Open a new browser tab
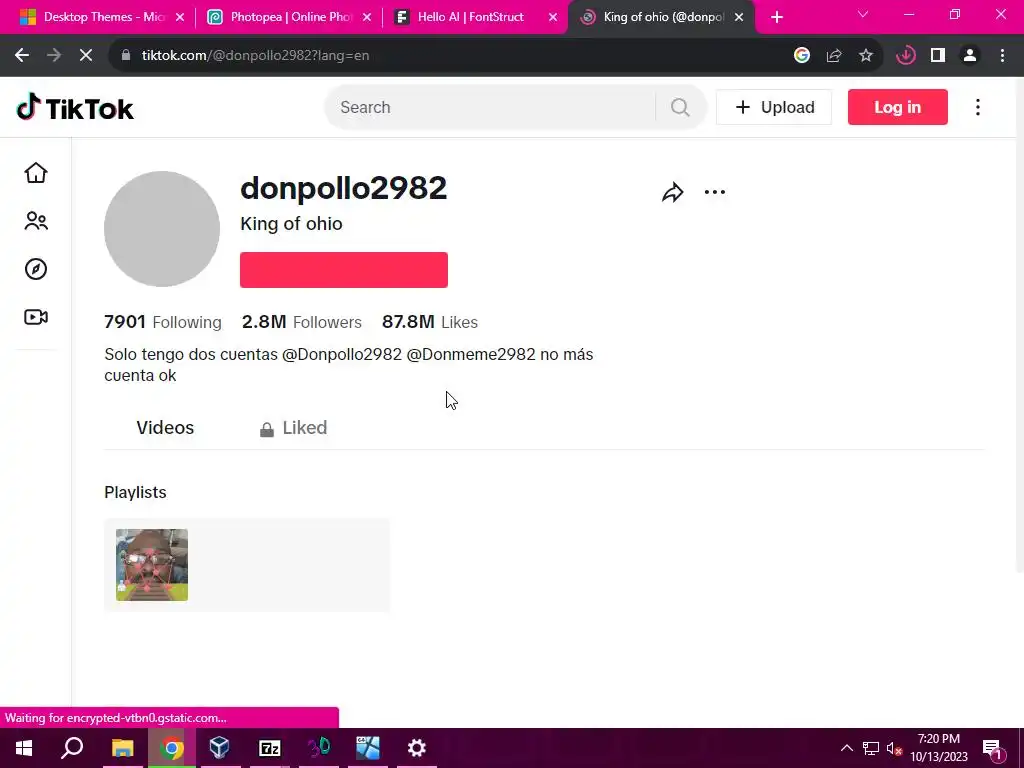This screenshot has height=768, width=1024. pos(776,17)
